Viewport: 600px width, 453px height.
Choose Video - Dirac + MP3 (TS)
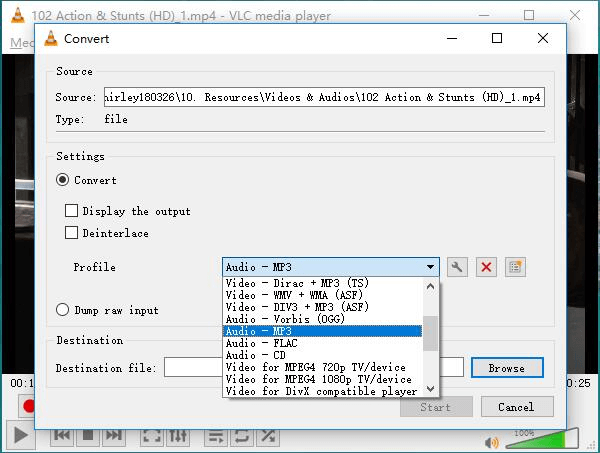click(323, 283)
